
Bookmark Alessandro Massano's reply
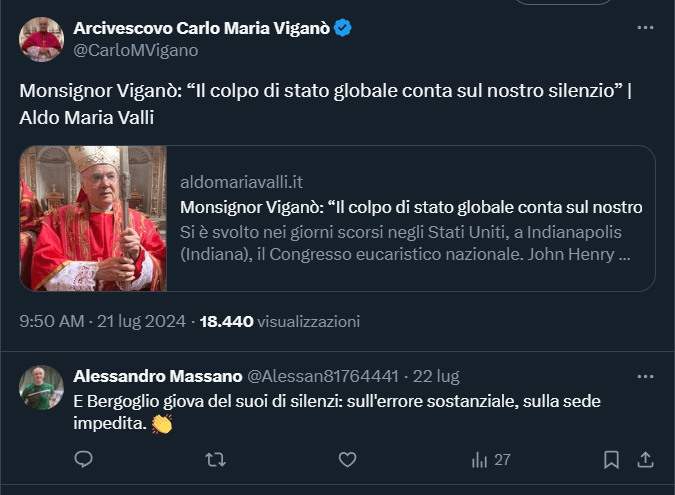(x=611, y=459)
